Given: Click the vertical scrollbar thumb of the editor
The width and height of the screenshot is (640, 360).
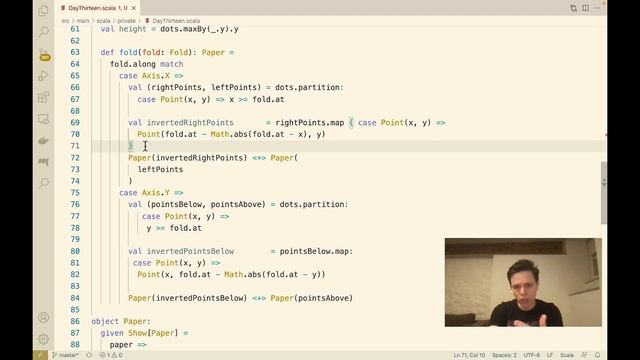Looking at the screenshot, I should (604, 193).
